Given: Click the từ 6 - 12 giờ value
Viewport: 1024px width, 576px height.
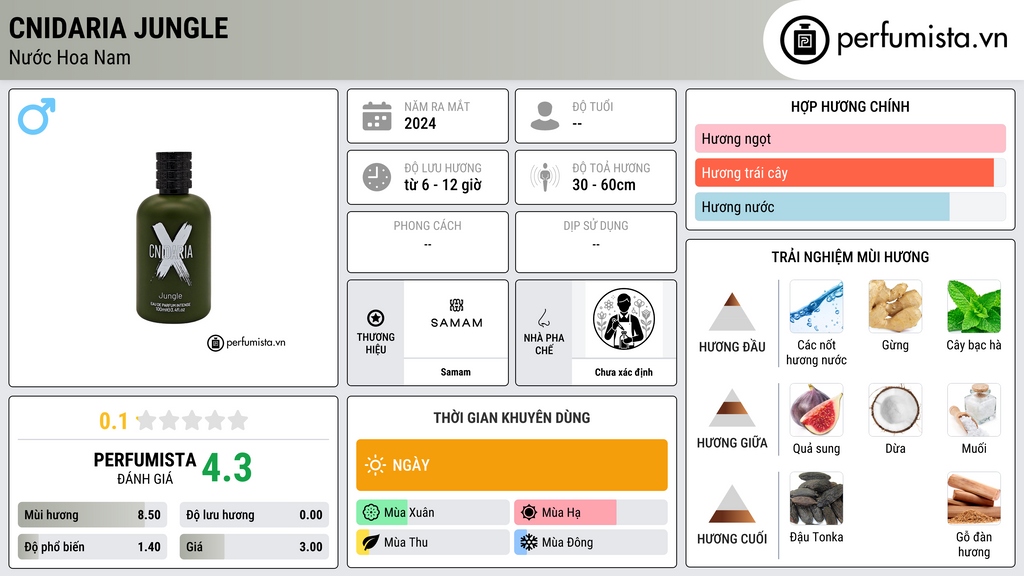Looking at the screenshot, I should 443,185.
